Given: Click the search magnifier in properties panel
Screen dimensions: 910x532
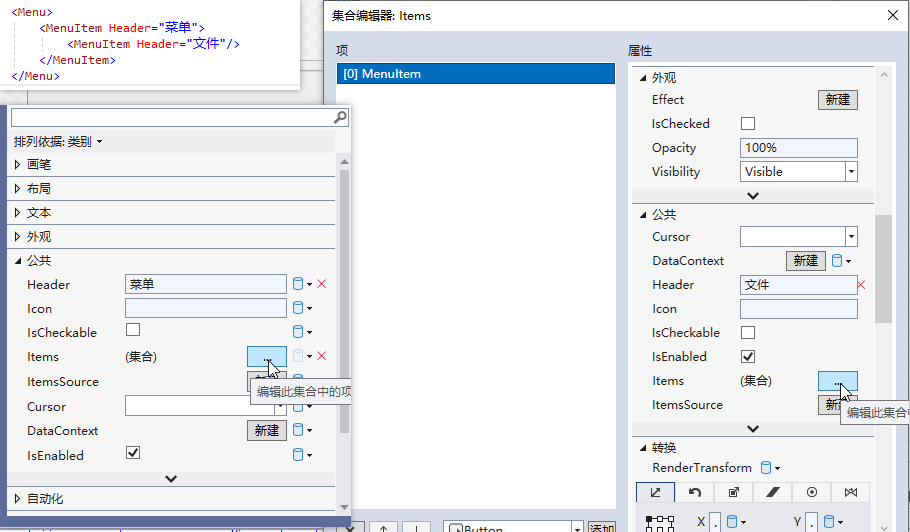Looking at the screenshot, I should click(x=340, y=118).
